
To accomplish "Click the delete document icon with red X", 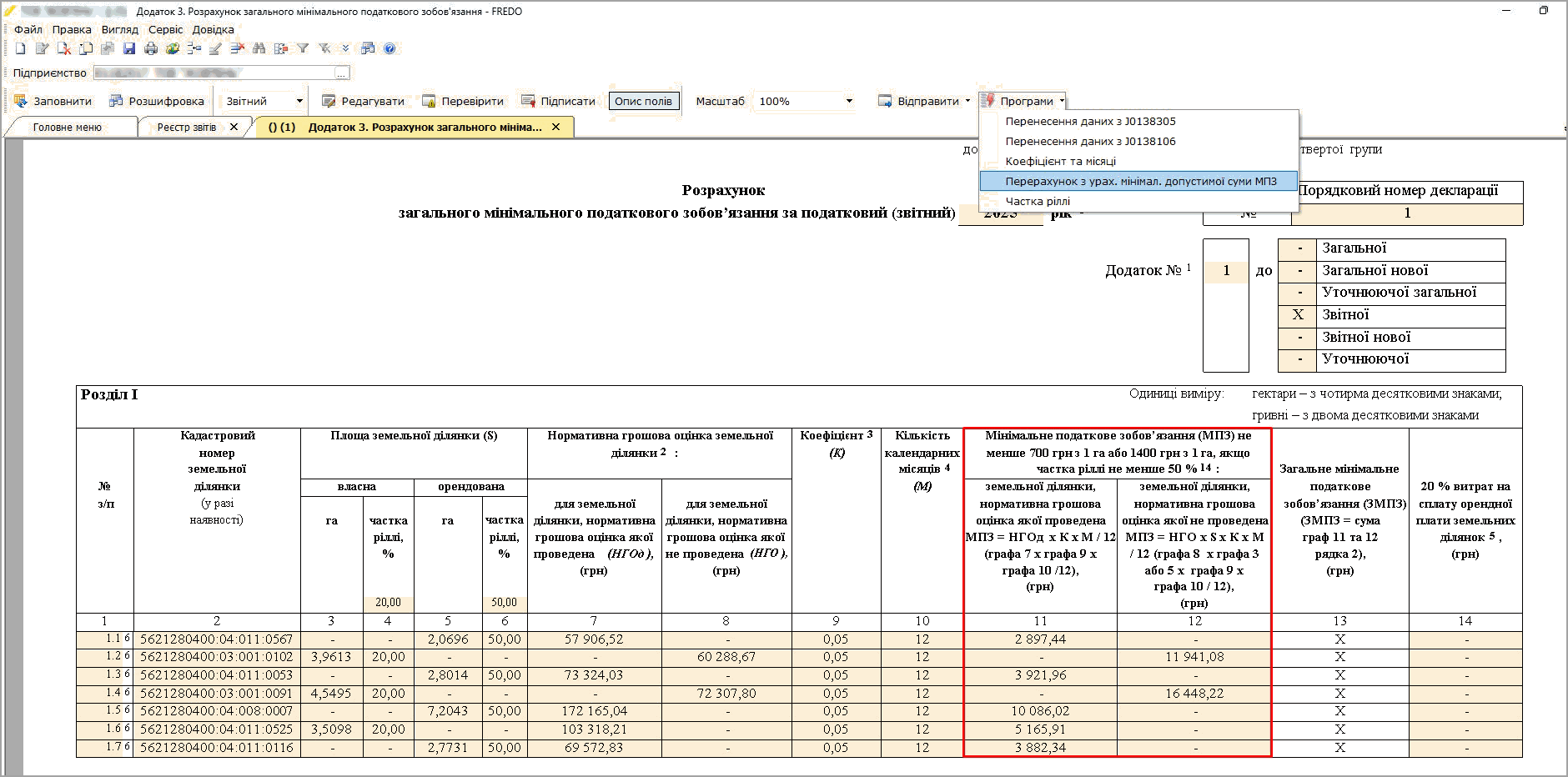I will click(x=64, y=49).
